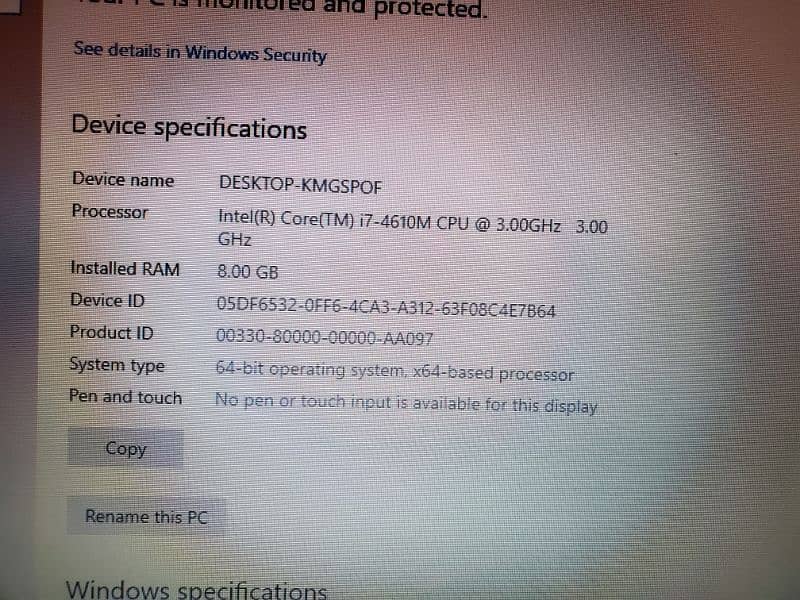This screenshot has width=800, height=600.
Task: Click the Product ID label
Action: (111, 332)
